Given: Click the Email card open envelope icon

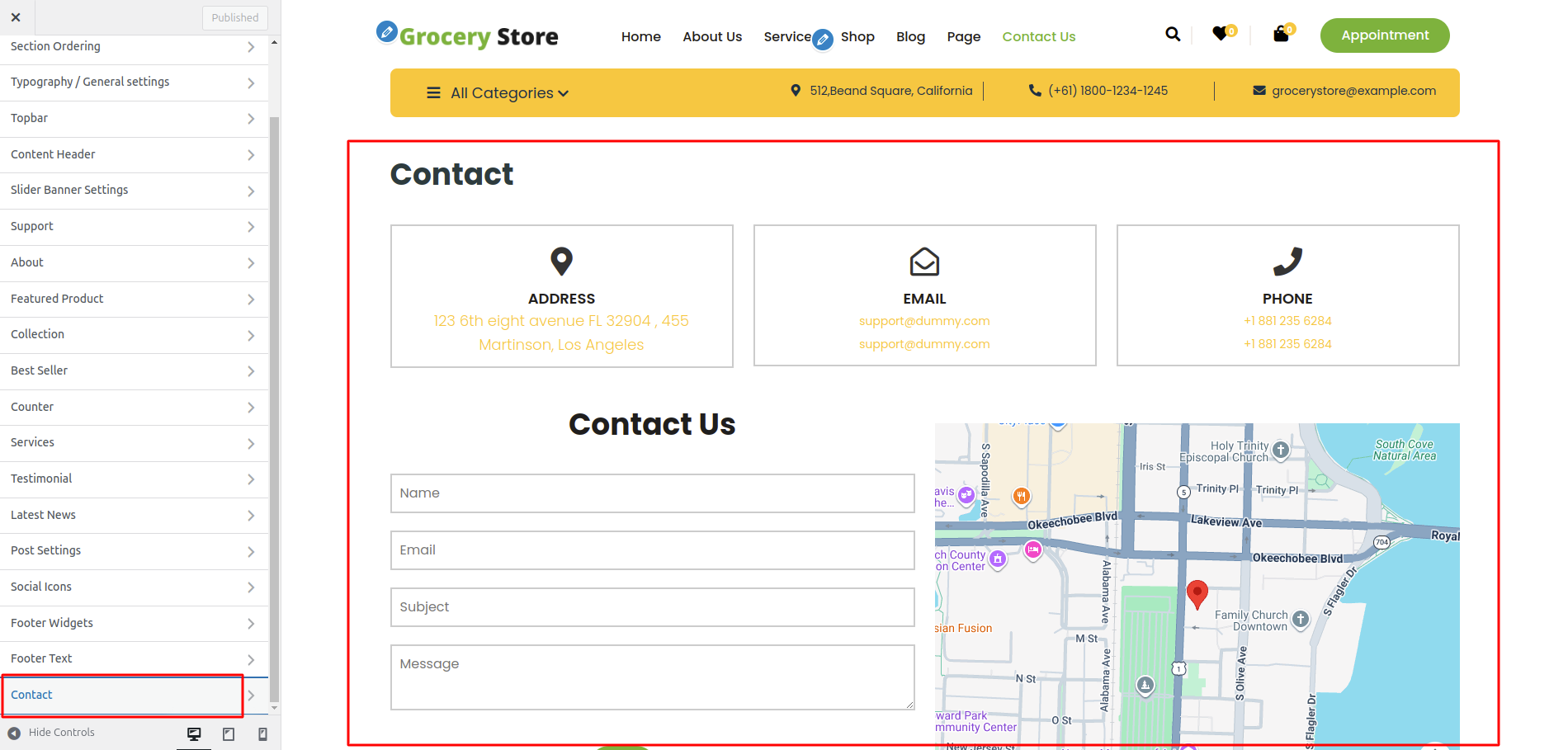Looking at the screenshot, I should [924, 262].
